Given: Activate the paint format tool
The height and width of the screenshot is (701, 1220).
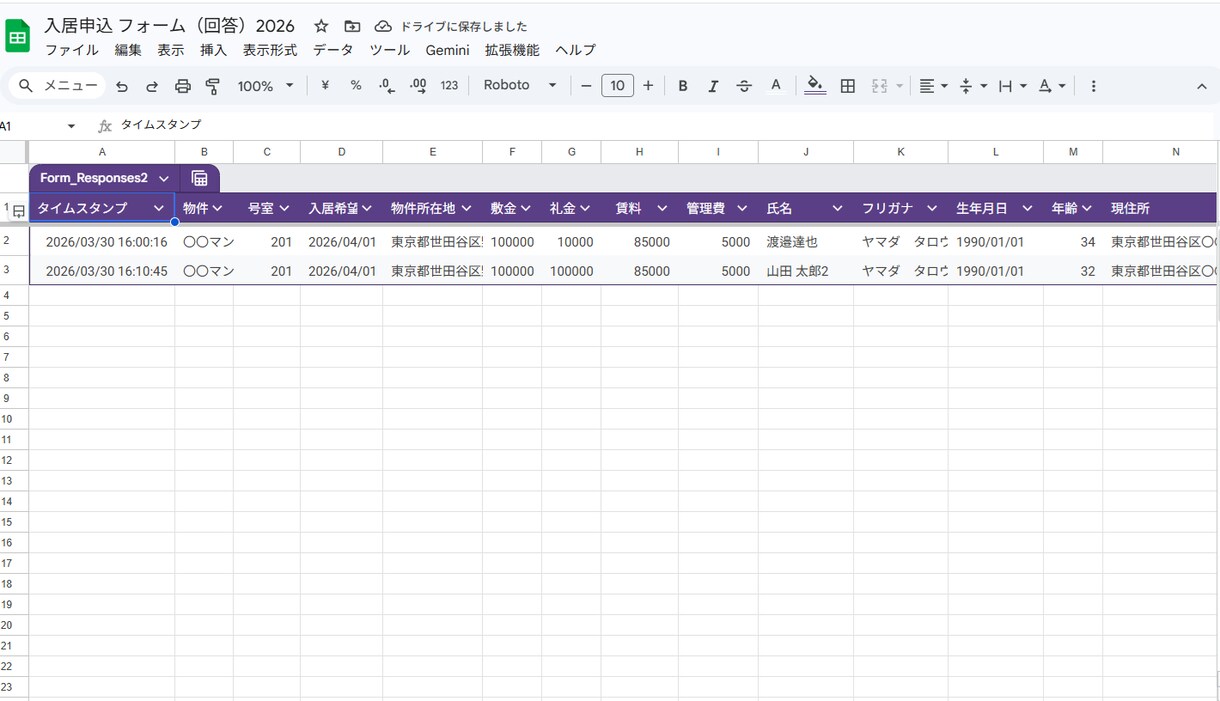Looking at the screenshot, I should coord(212,86).
